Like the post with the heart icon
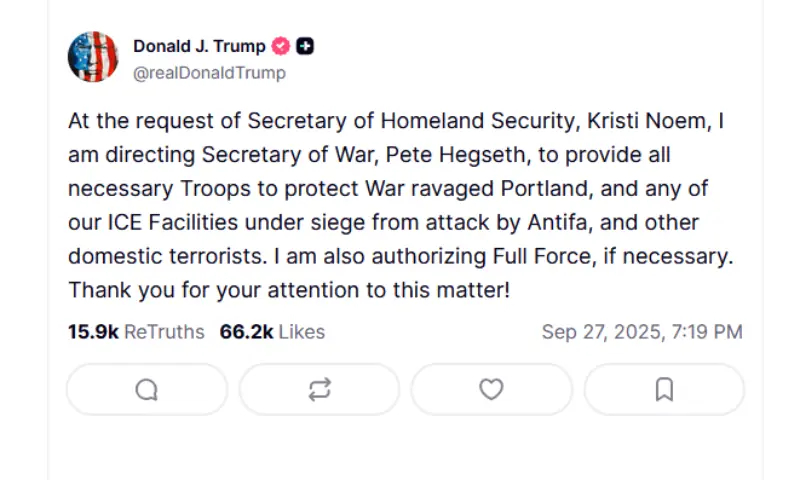800x480 pixels. (491, 390)
